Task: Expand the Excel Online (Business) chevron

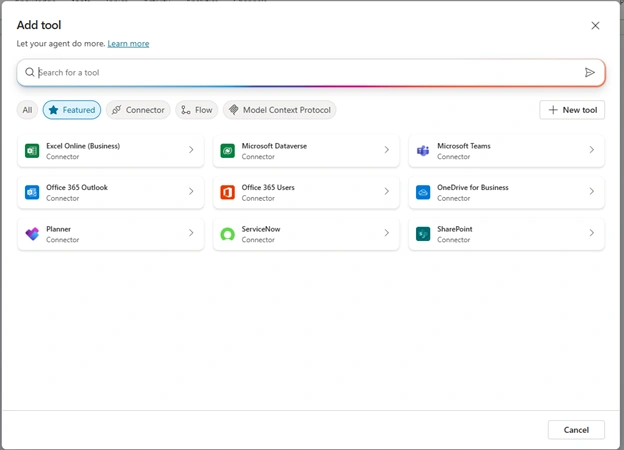Action: (191, 150)
